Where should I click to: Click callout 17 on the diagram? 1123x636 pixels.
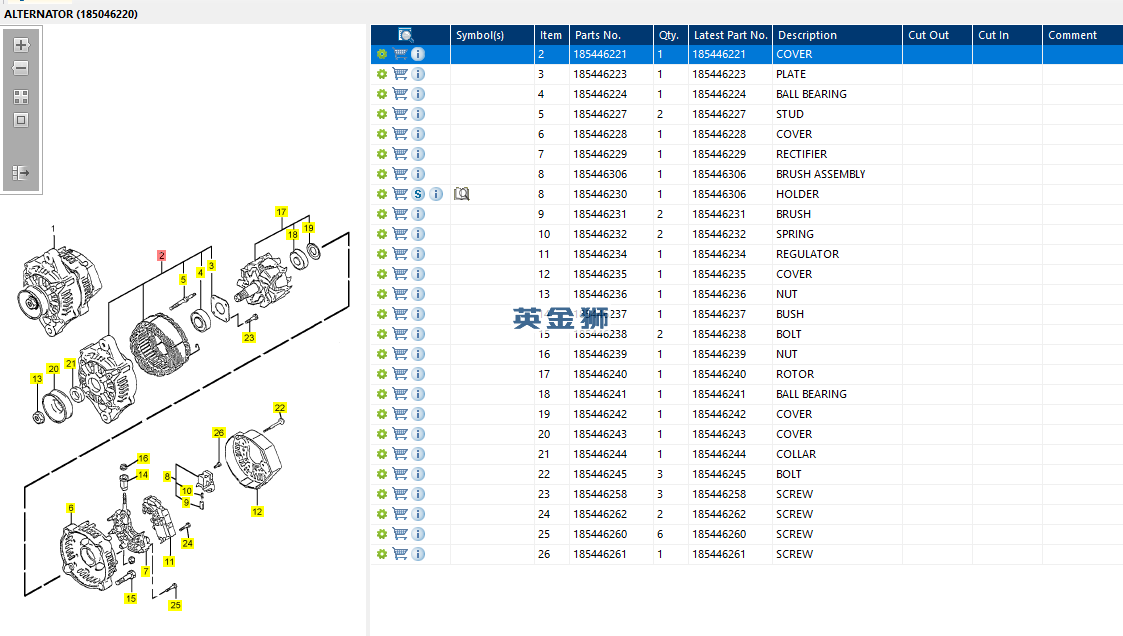281,212
